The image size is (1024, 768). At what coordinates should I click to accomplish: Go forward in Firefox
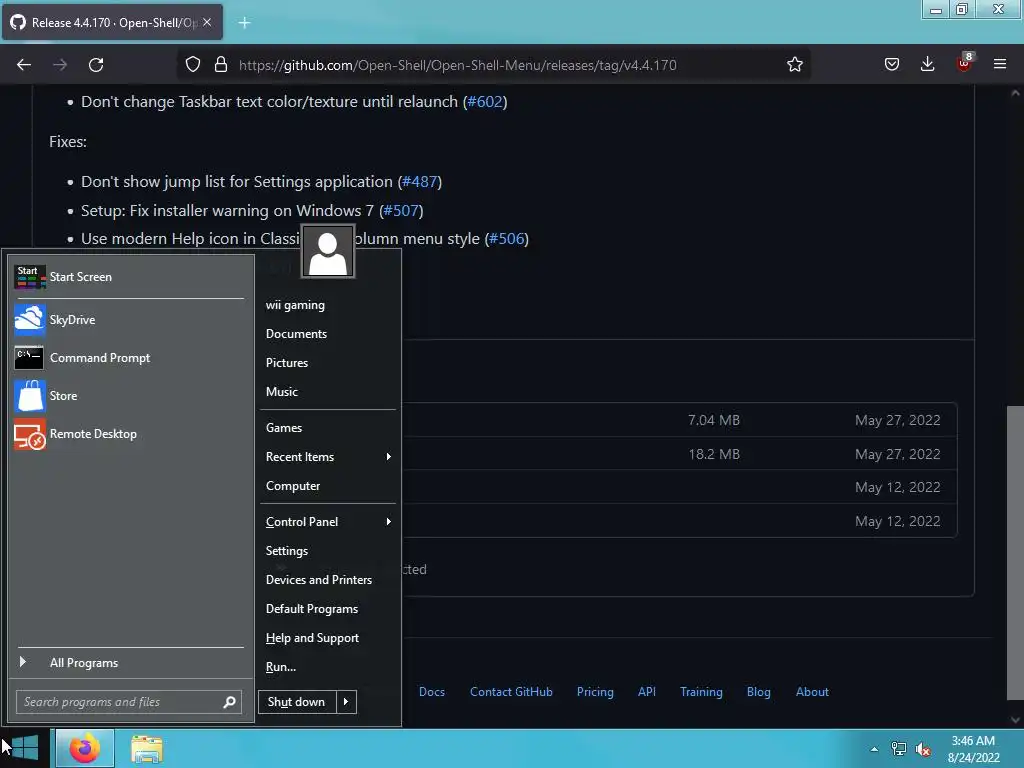(60, 65)
